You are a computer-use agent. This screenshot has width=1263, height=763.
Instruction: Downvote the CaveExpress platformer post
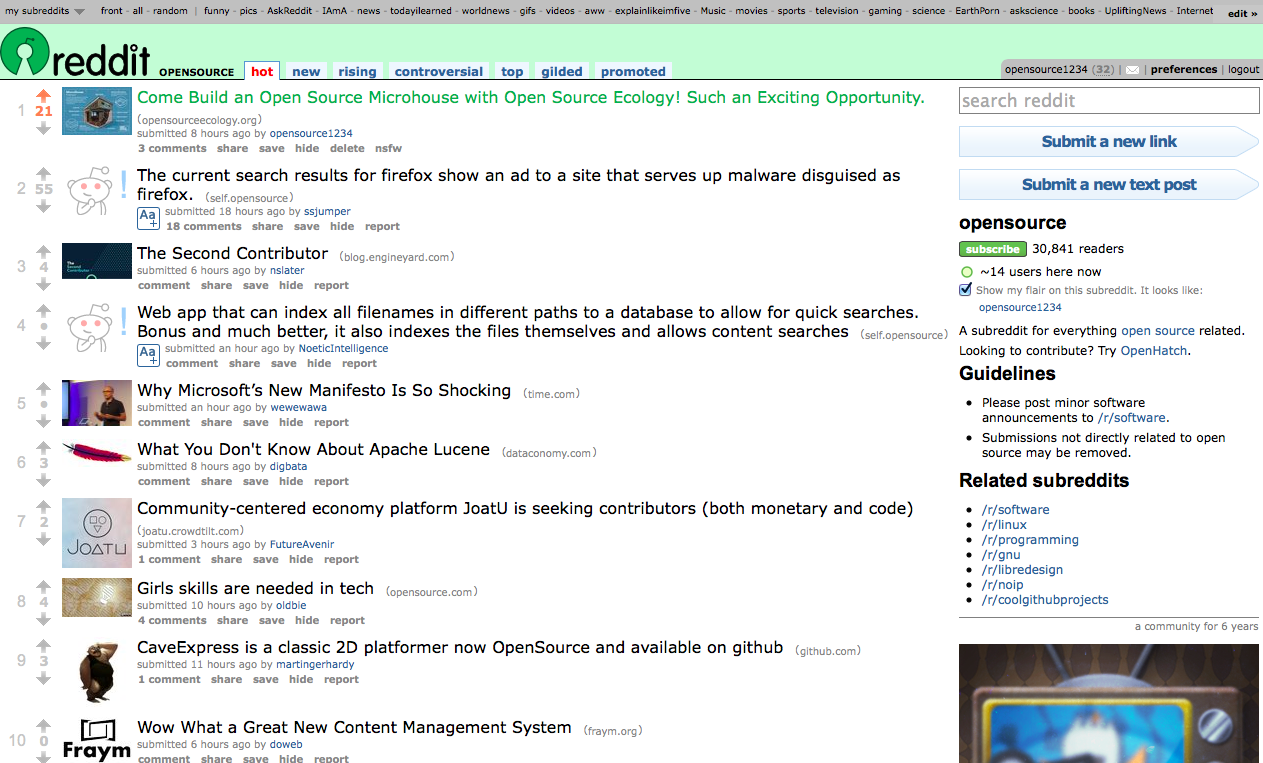pos(43,677)
